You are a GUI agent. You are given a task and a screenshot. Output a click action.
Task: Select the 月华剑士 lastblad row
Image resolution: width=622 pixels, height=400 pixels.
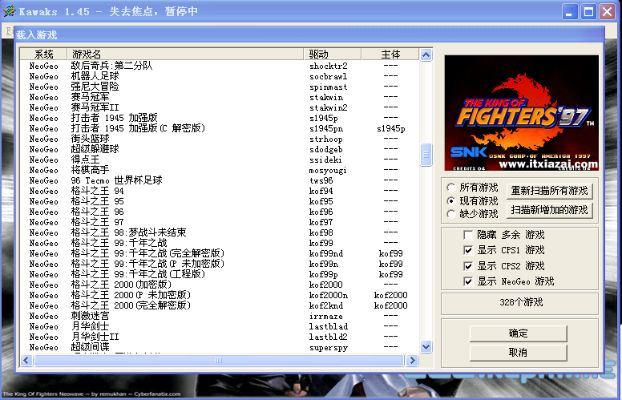[219, 326]
